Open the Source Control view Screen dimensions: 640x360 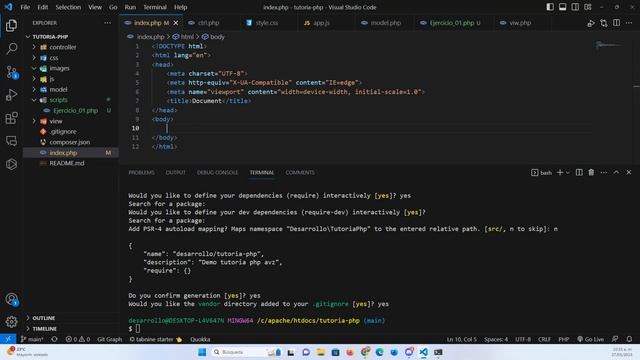(11, 72)
